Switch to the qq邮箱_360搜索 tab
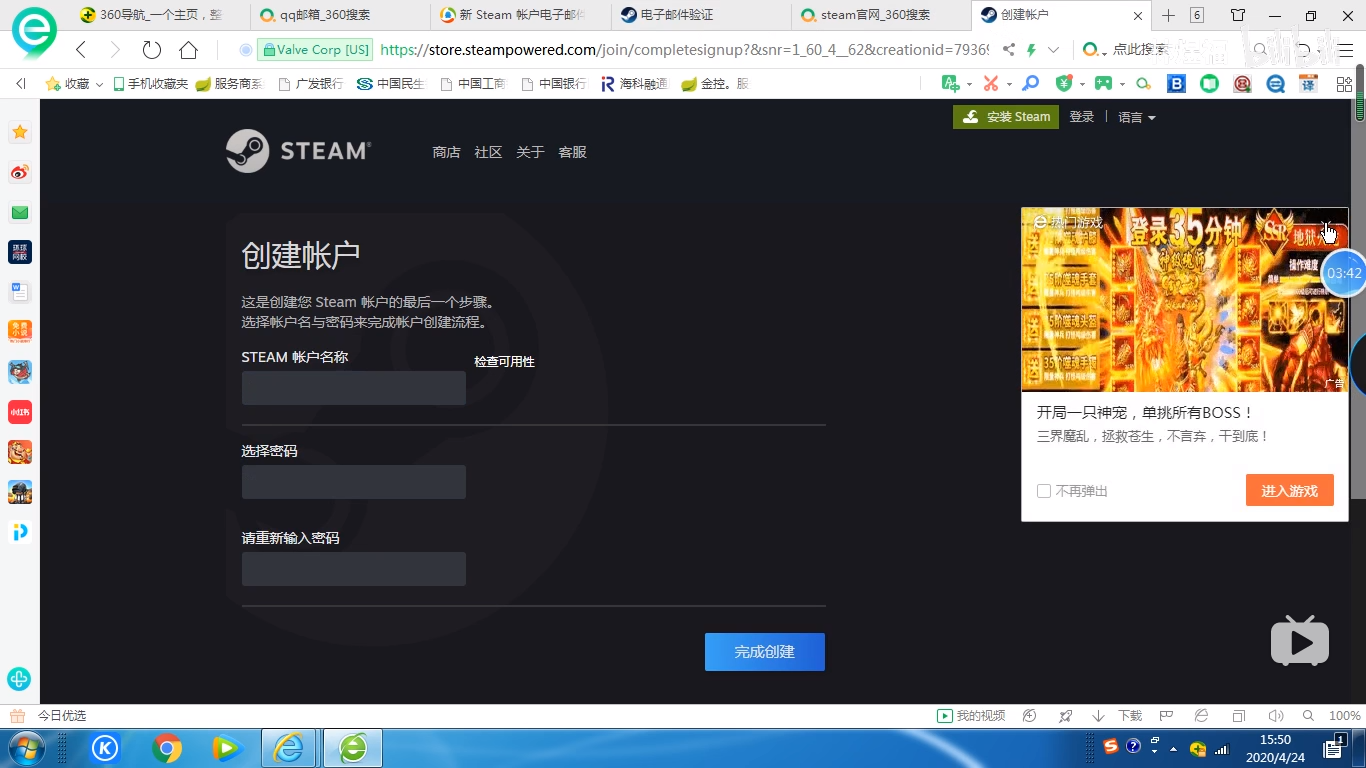1366x768 pixels. pyautogui.click(x=341, y=15)
